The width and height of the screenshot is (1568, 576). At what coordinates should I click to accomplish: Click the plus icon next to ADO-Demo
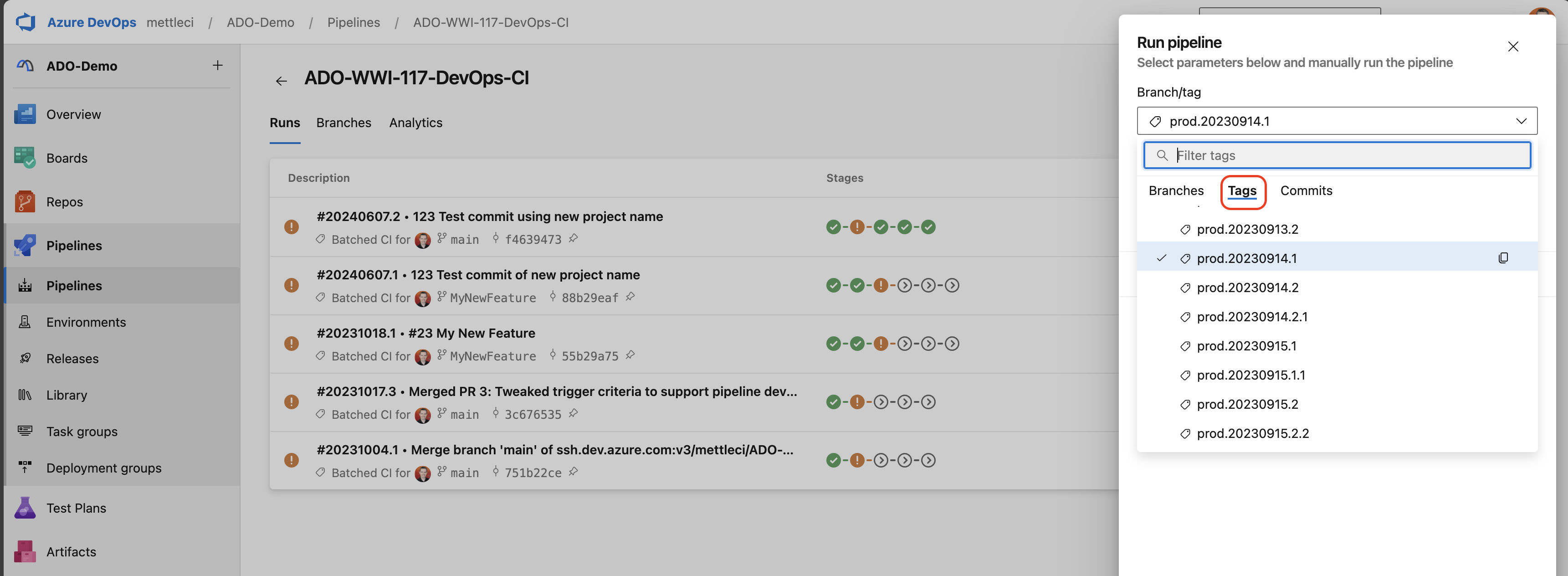click(x=217, y=65)
